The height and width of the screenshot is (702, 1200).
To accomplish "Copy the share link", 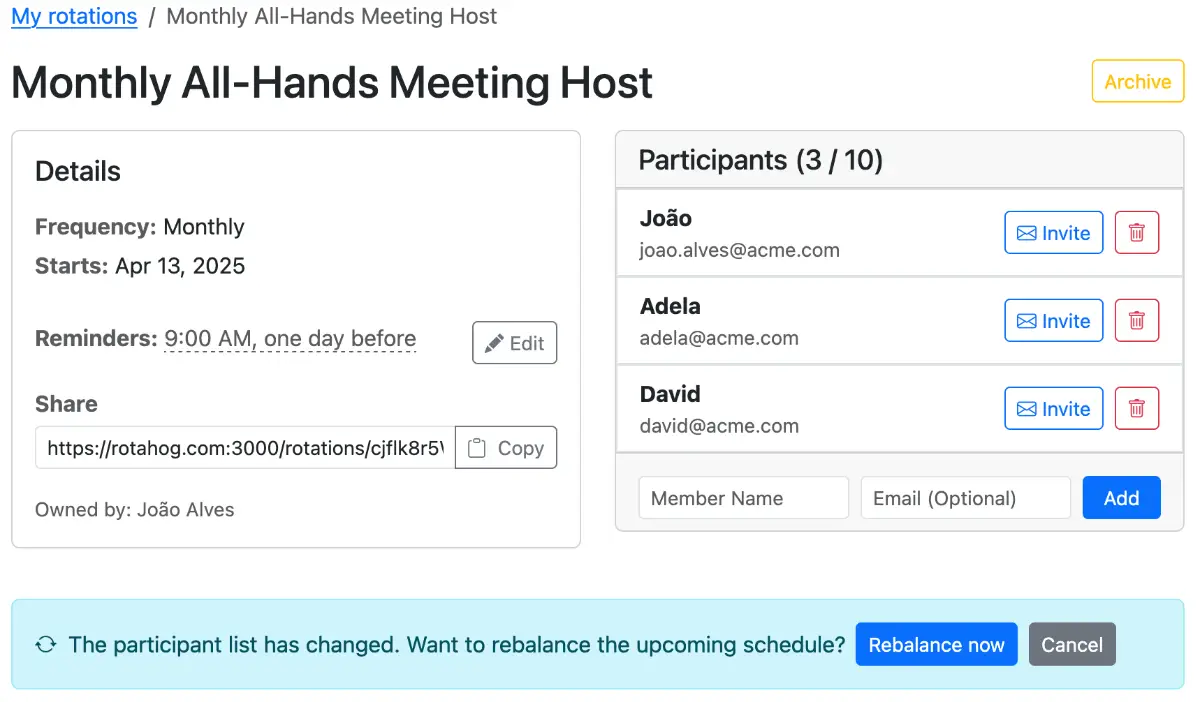I will click(506, 448).
